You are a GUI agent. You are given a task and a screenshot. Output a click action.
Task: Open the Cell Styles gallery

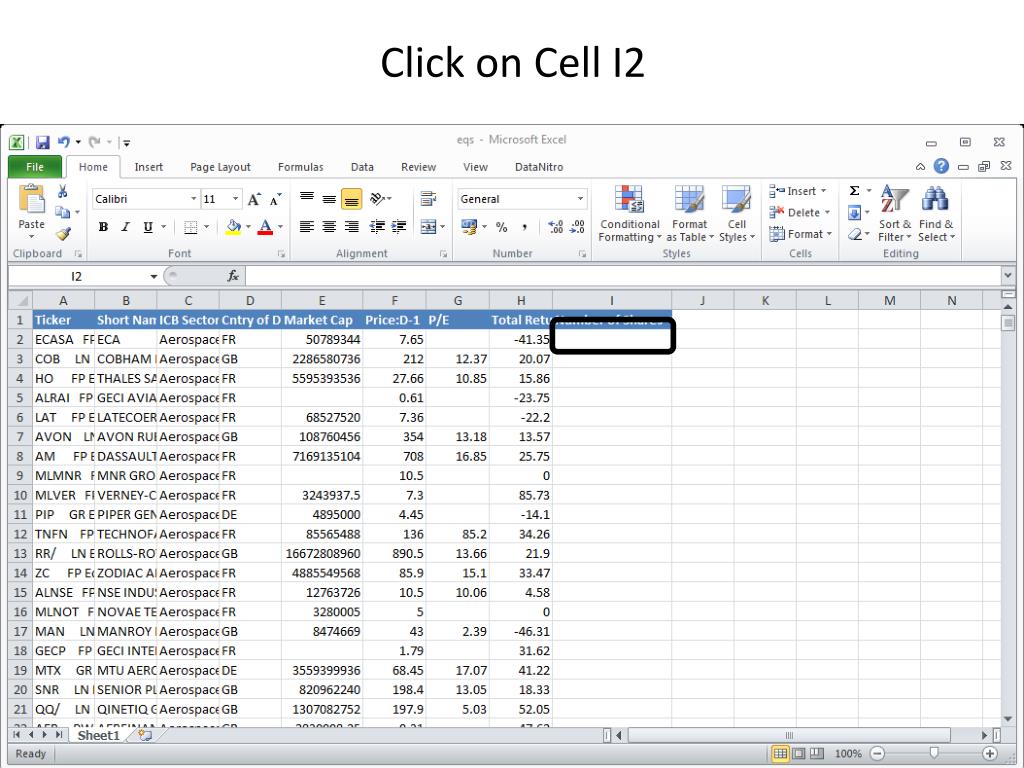click(x=737, y=214)
